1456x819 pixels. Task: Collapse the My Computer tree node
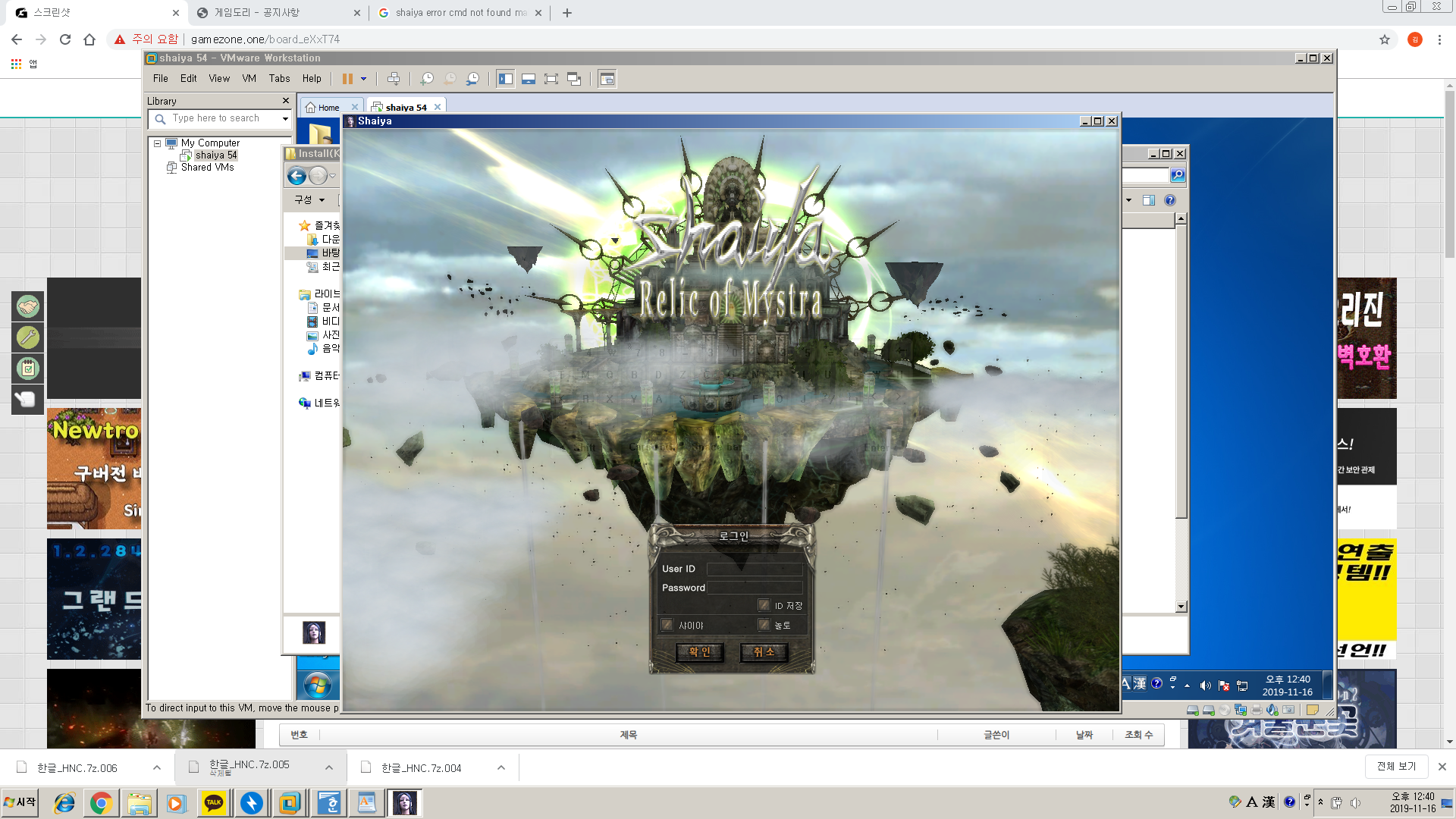pyautogui.click(x=157, y=143)
